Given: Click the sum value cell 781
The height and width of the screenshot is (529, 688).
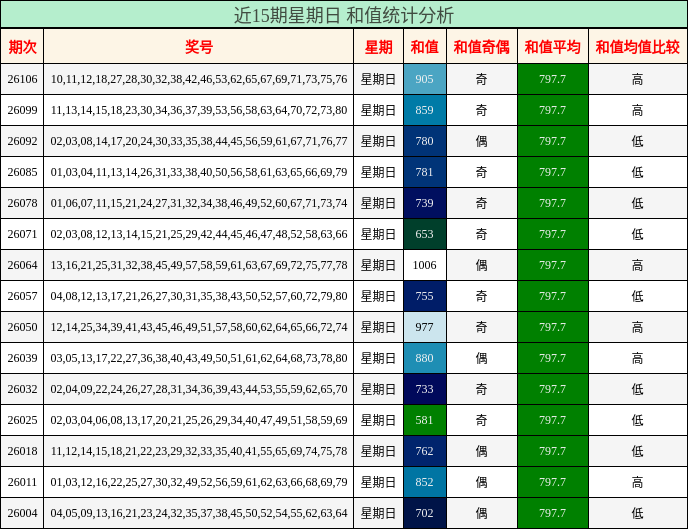Looking at the screenshot, I should (425, 172).
